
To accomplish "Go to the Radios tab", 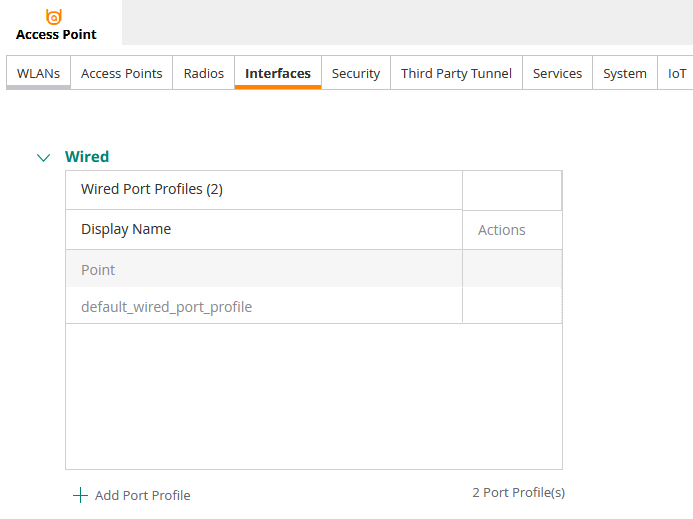I will (x=203, y=73).
